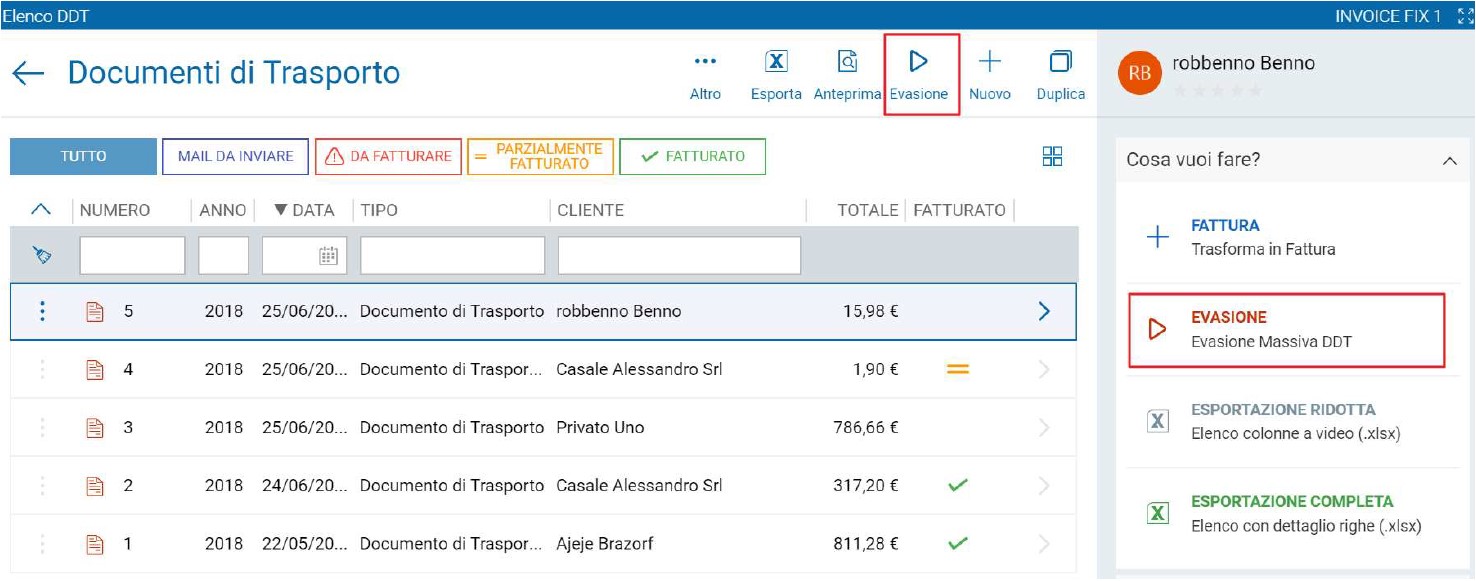1476x581 pixels.
Task: Click the document icon of row 2
Action: (96, 486)
